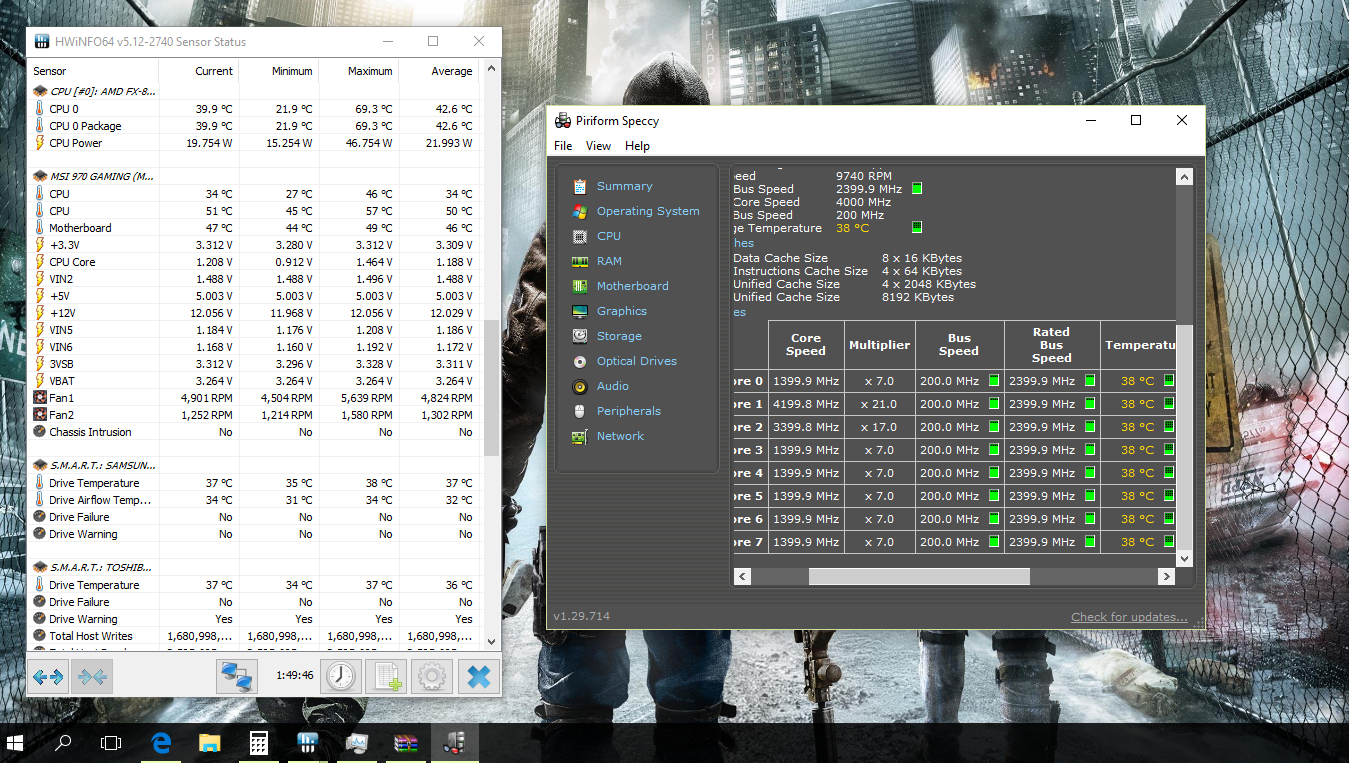
Task: Click HWiNFO scrollbar up arrow
Action: 491,68
